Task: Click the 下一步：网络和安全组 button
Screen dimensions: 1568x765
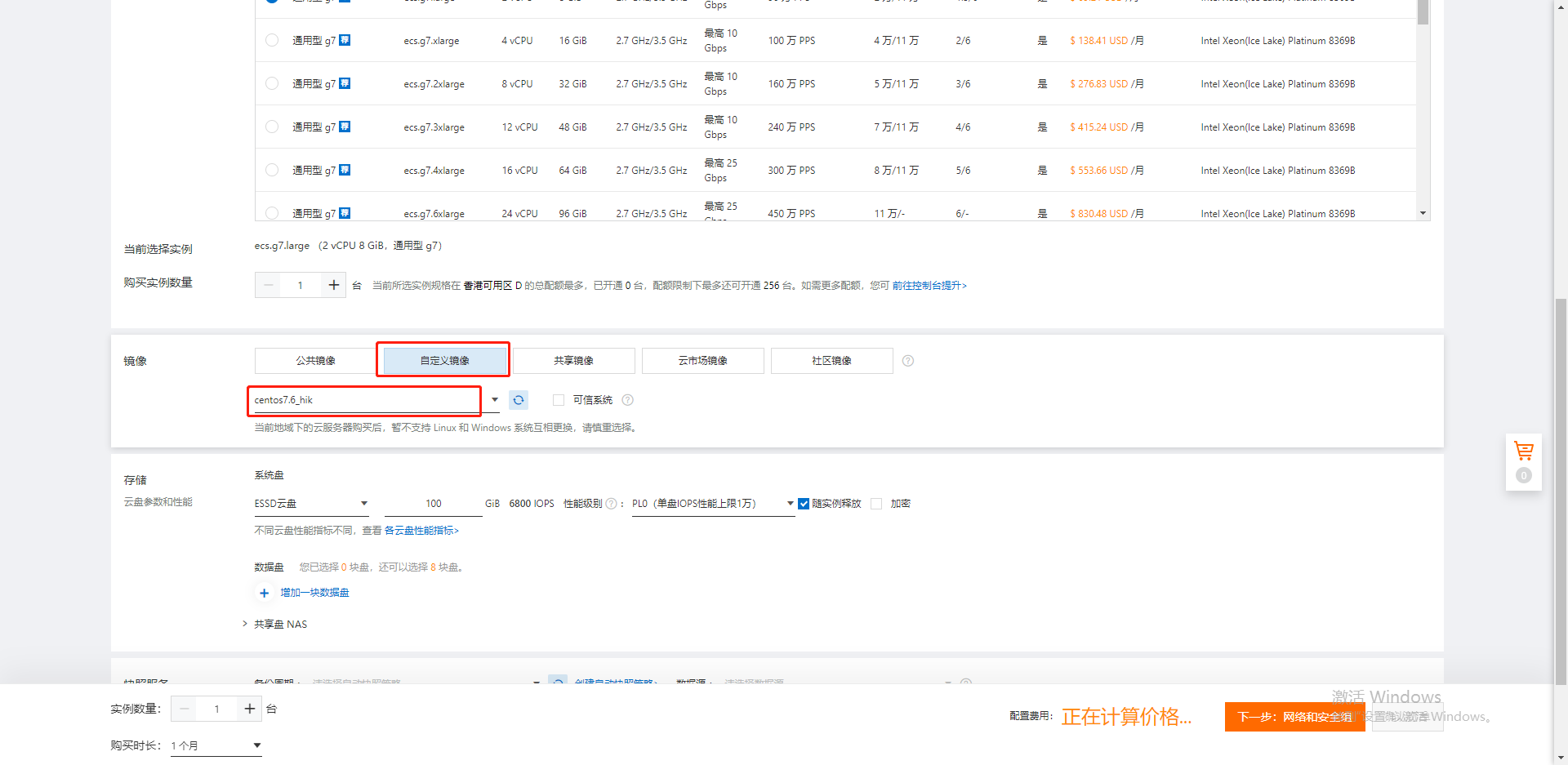Action: click(x=1294, y=716)
